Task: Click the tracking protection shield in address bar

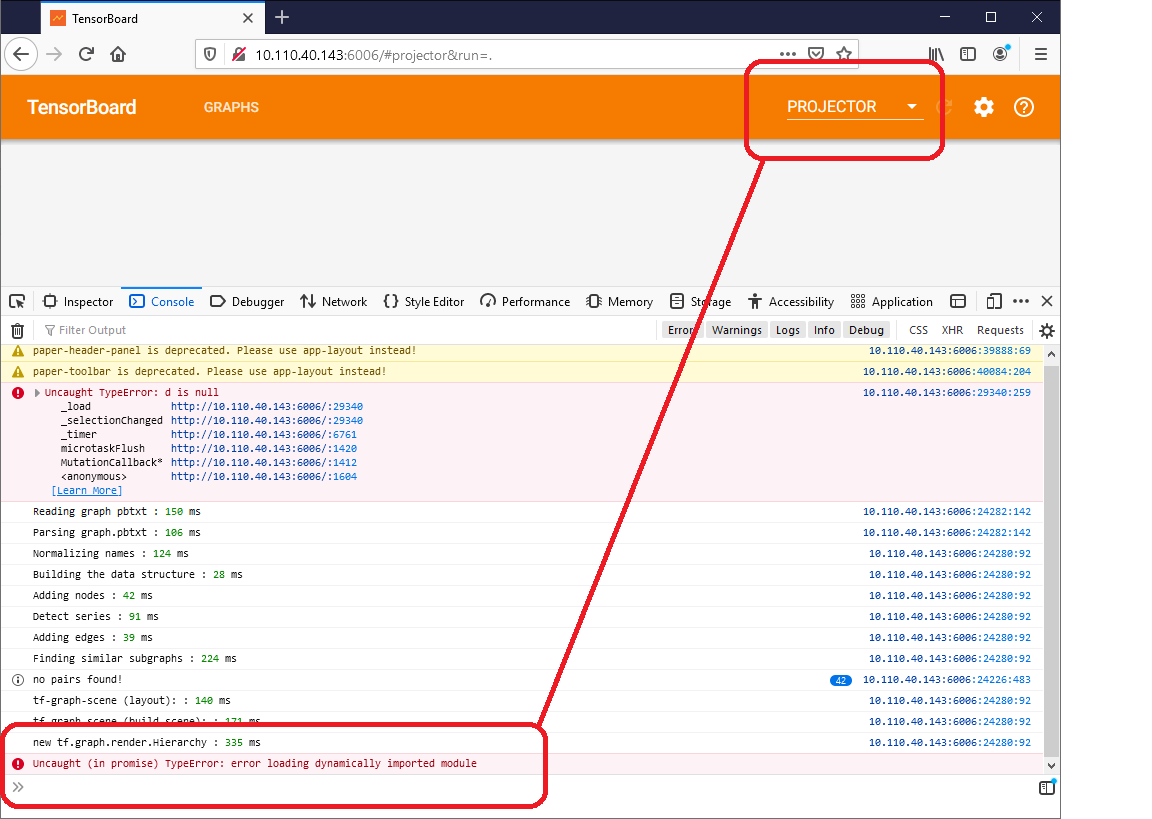Action: coord(210,54)
